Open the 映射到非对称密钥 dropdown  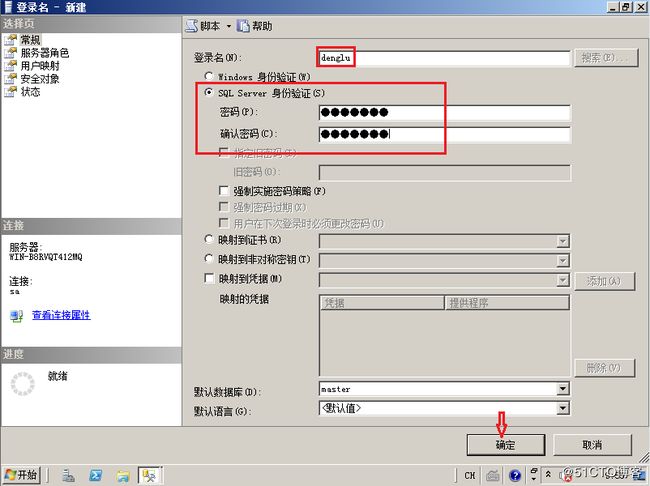point(563,260)
